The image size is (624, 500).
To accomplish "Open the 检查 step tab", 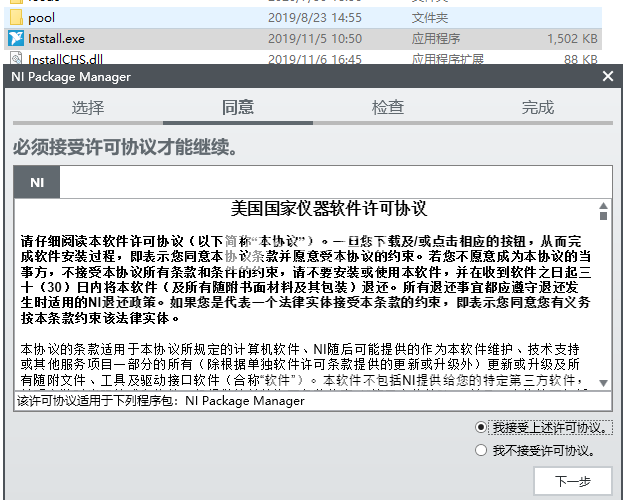I will tap(388, 108).
